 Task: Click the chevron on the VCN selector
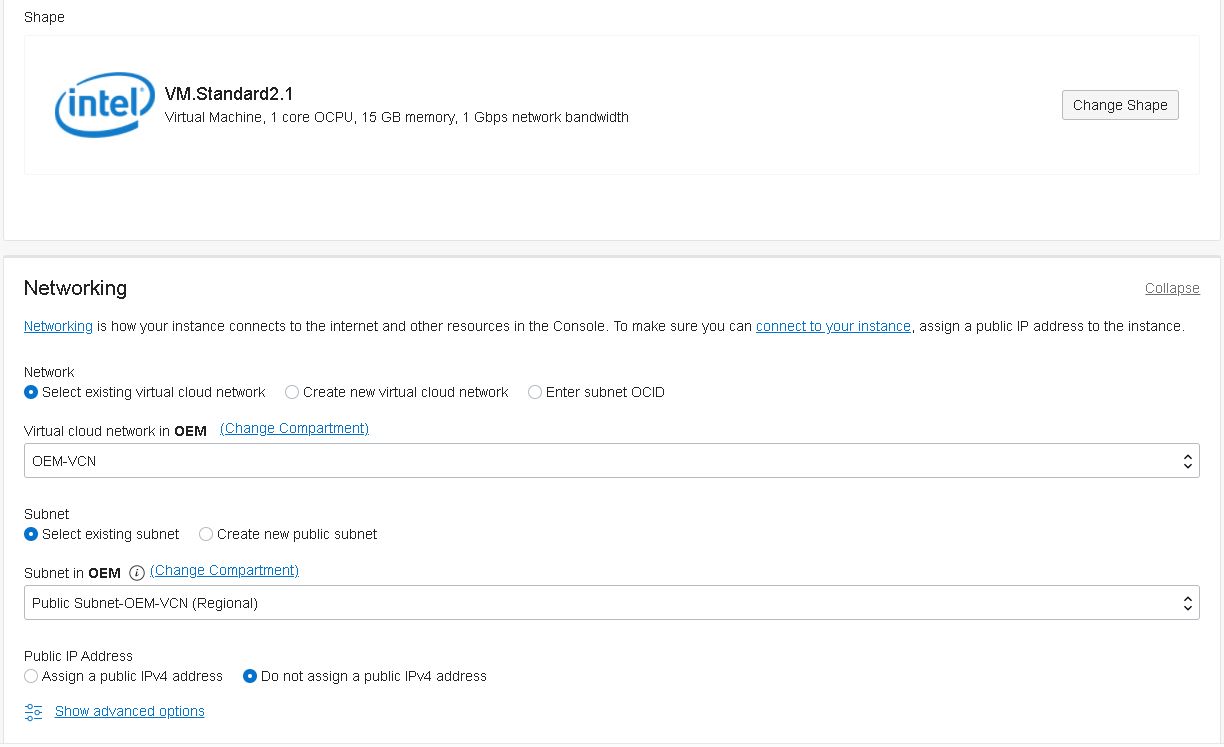coord(1188,460)
